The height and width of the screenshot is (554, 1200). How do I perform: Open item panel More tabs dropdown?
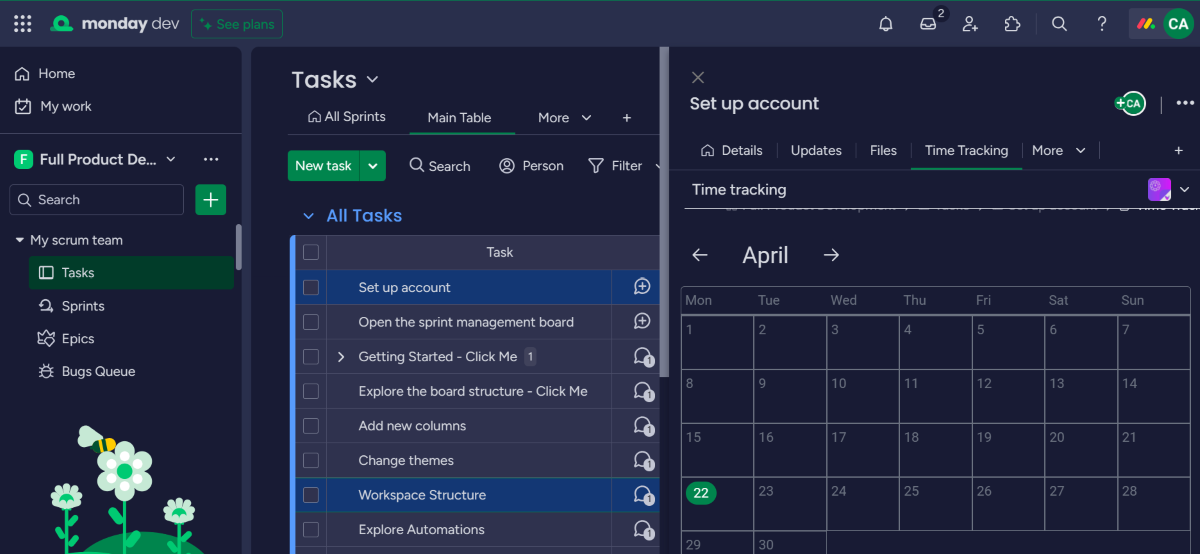[1059, 150]
